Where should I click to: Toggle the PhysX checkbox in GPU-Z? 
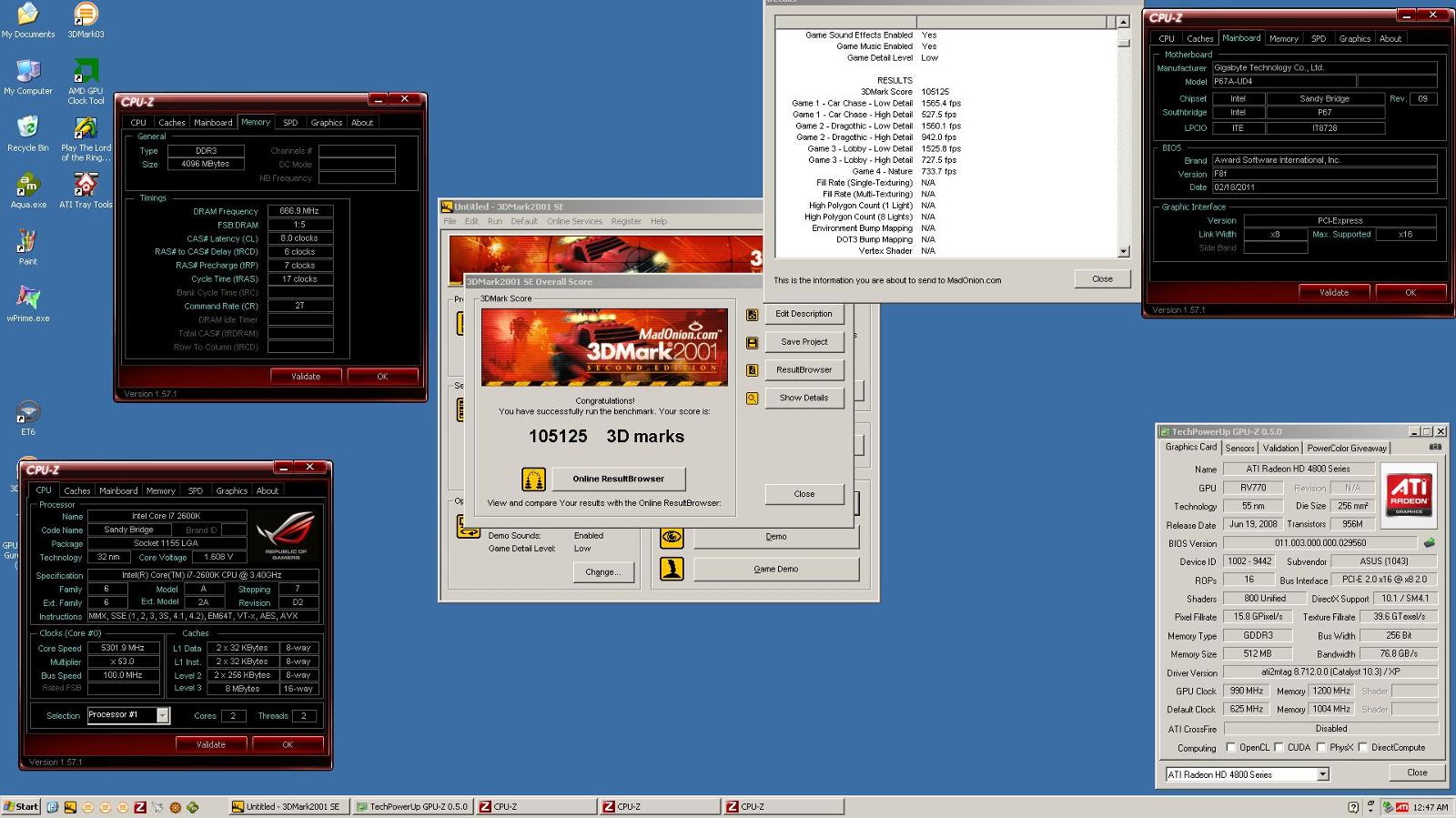(x=1319, y=748)
